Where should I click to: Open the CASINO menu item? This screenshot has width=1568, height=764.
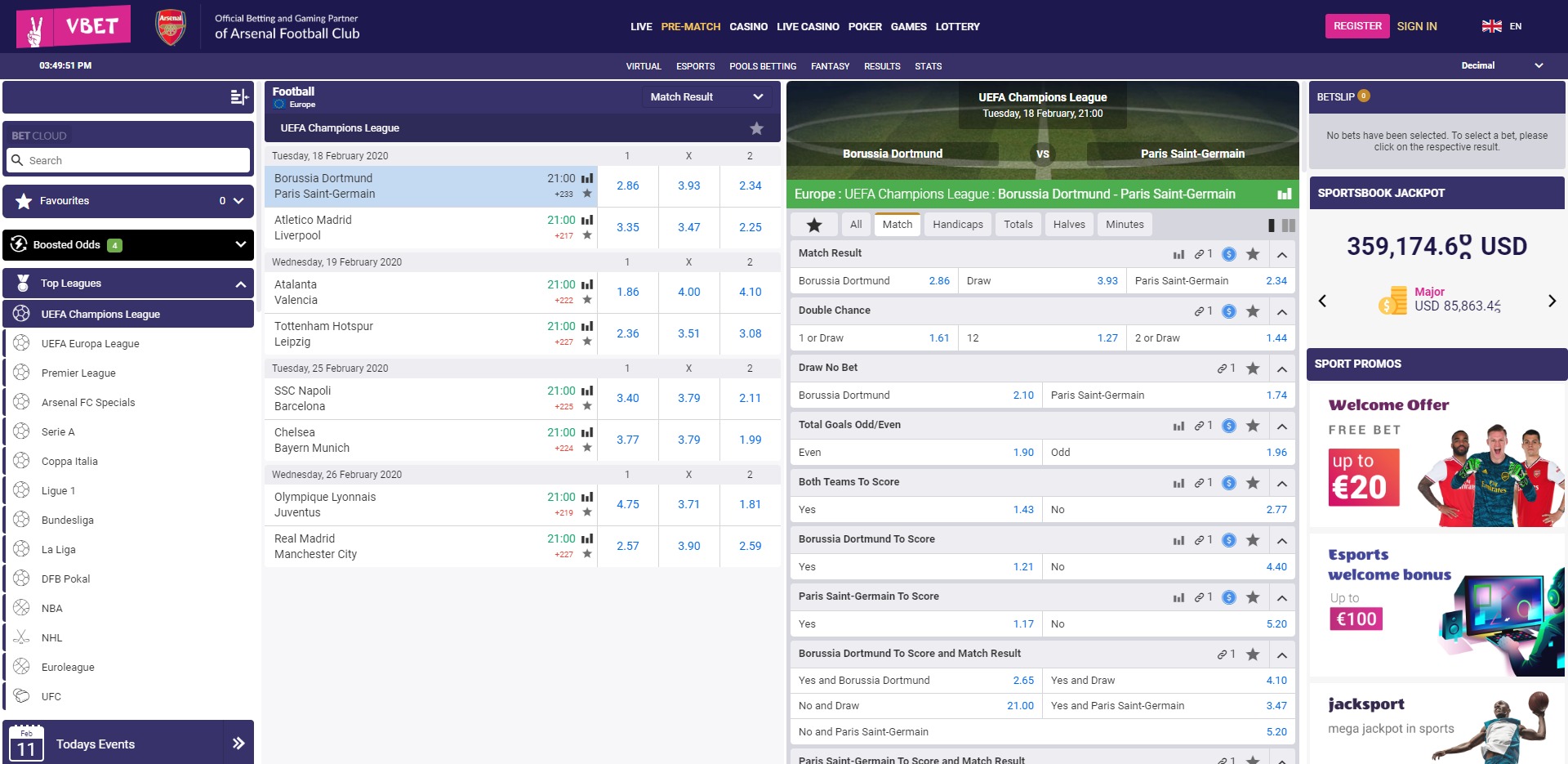point(748,27)
